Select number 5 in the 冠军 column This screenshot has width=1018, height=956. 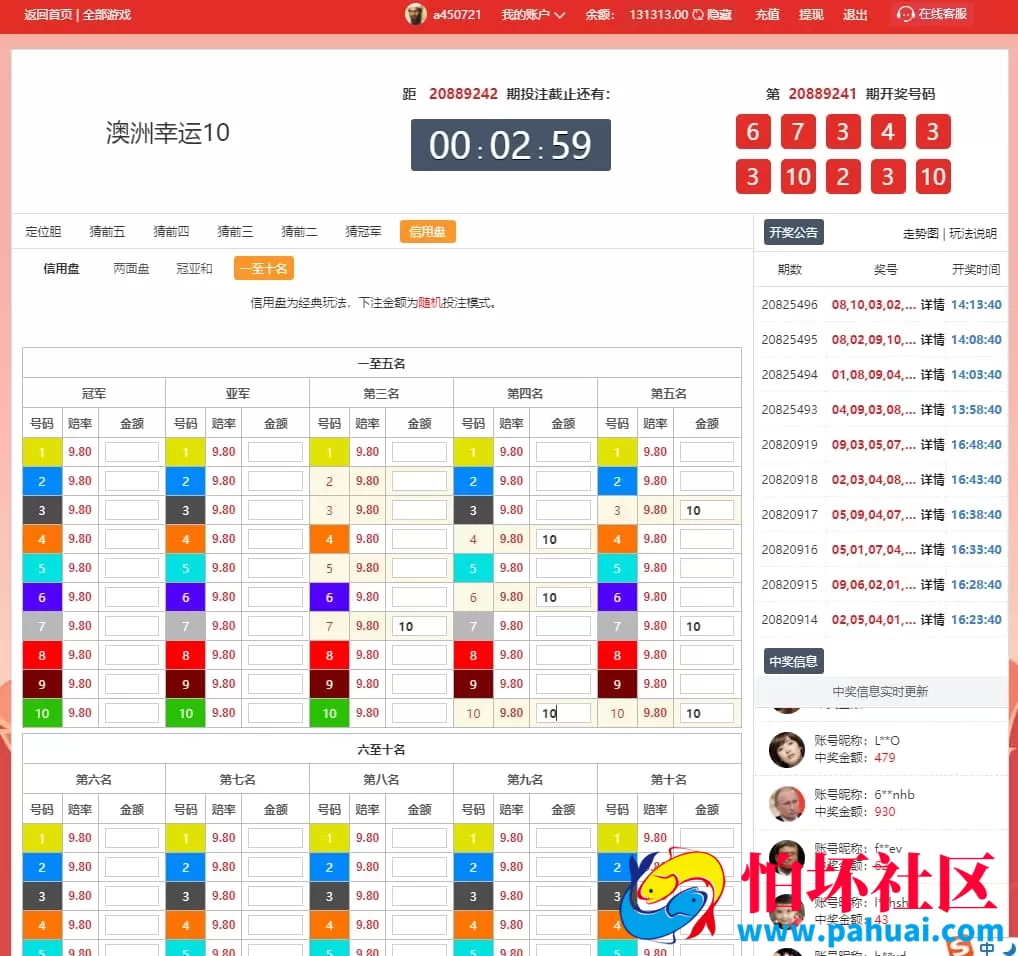click(42, 568)
